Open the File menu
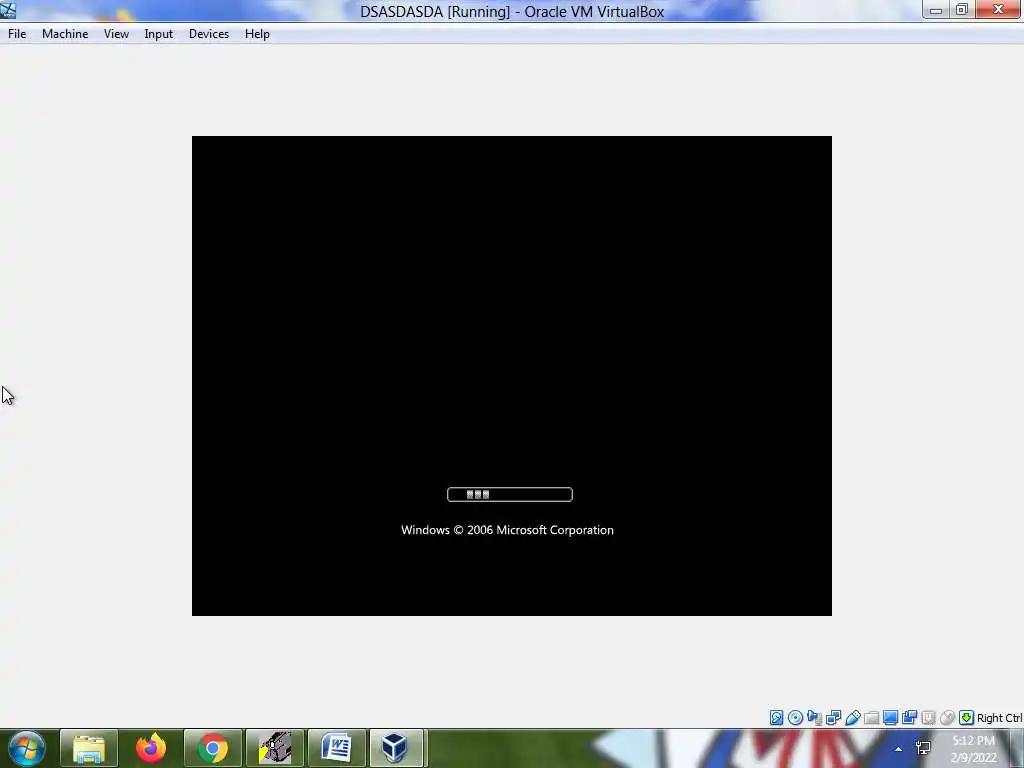The height and width of the screenshot is (768, 1024). (17, 34)
